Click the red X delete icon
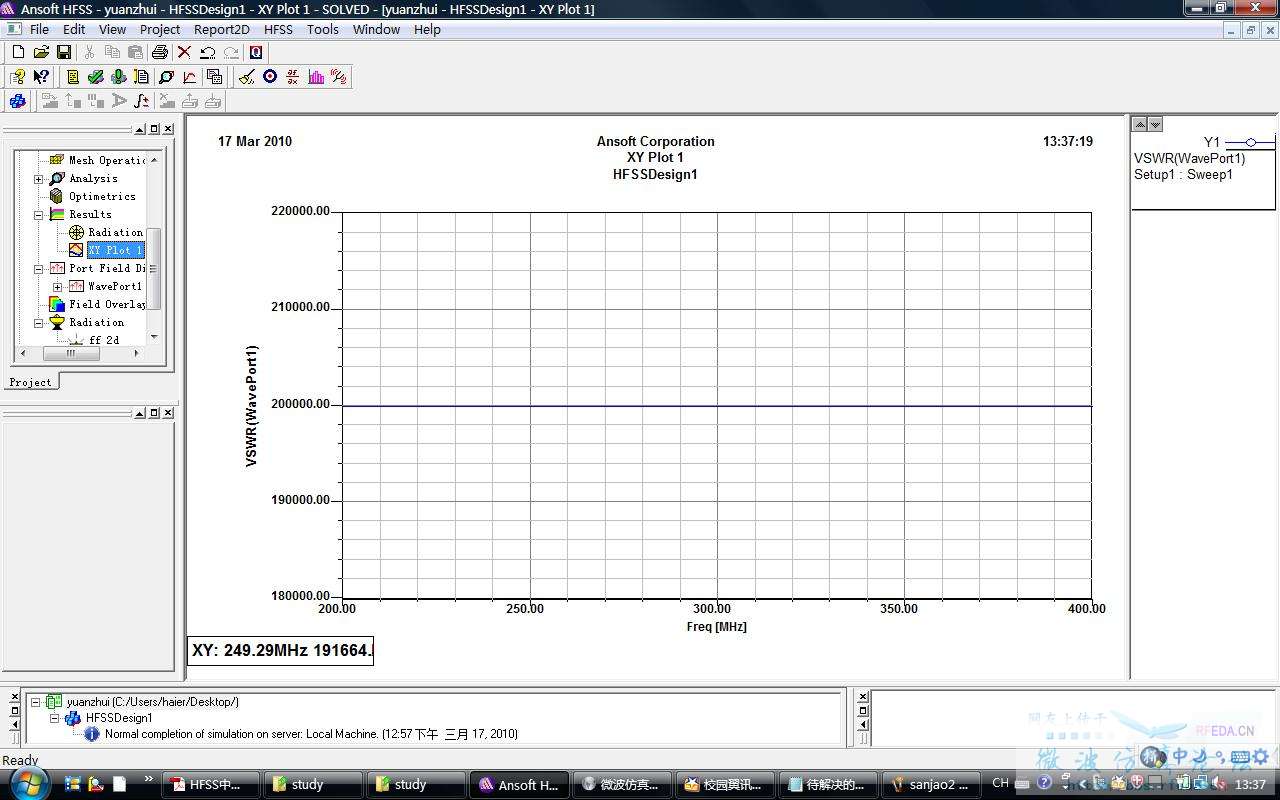This screenshot has width=1280, height=800. point(184,52)
